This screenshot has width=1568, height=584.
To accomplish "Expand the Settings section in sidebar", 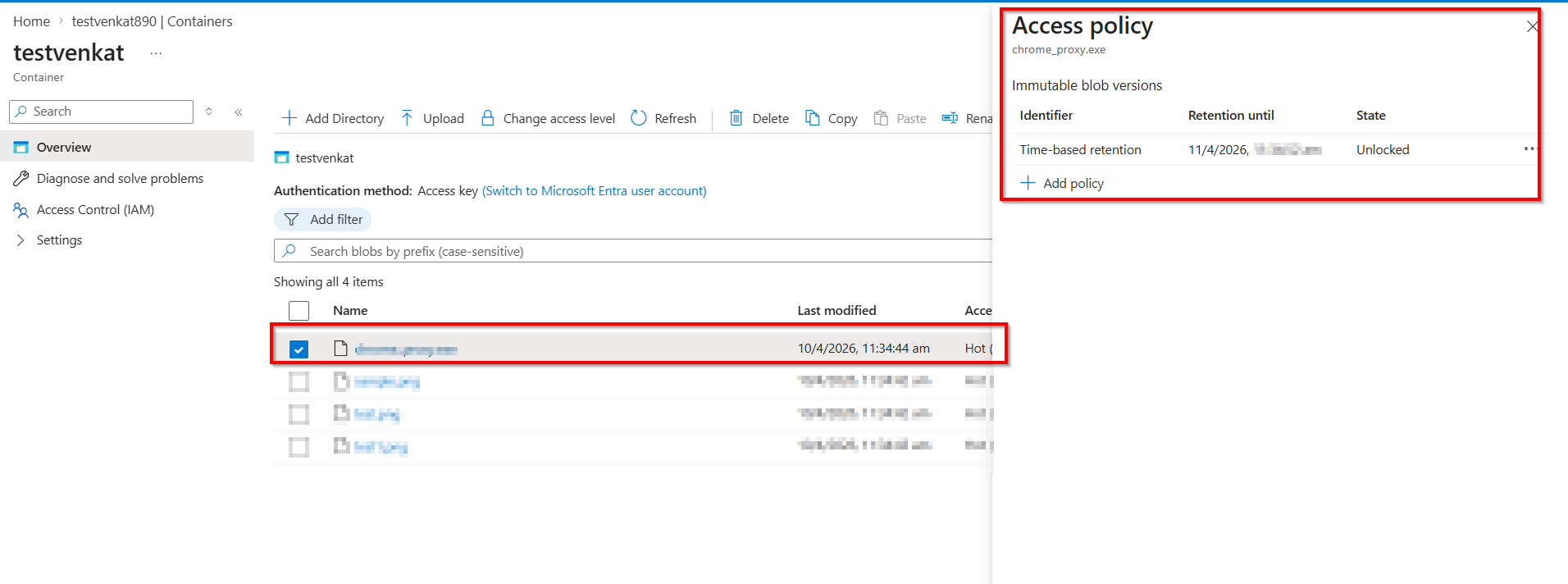I will click(x=21, y=240).
